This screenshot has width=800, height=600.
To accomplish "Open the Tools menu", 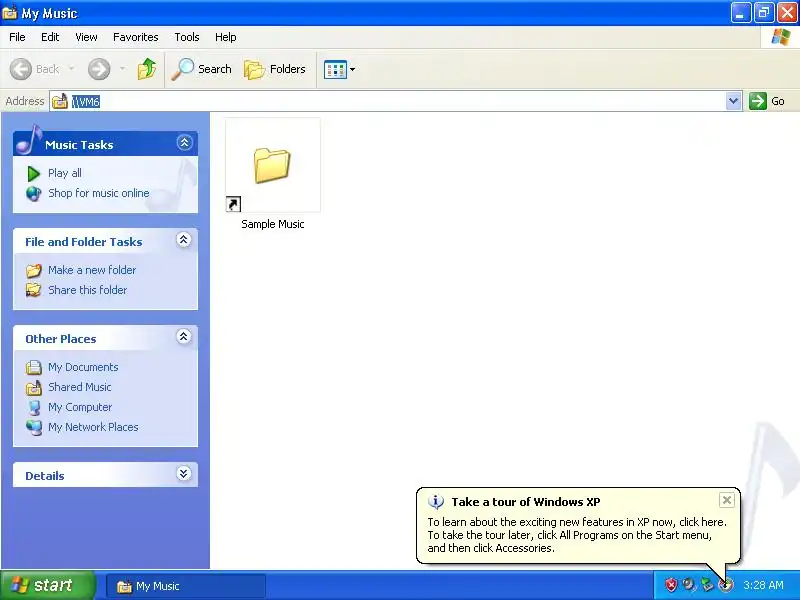I will click(187, 37).
